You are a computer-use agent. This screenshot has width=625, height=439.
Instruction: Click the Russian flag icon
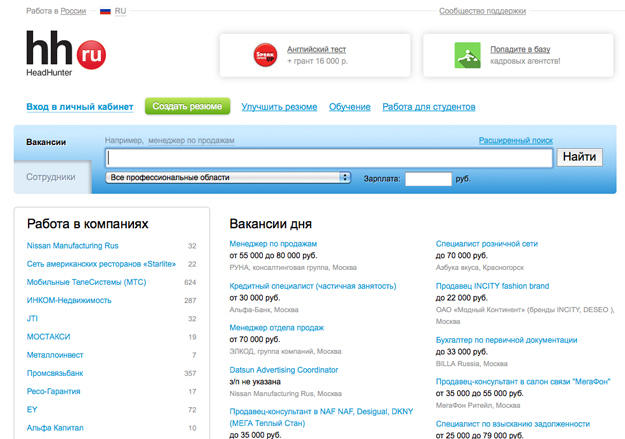pyautogui.click(x=105, y=12)
